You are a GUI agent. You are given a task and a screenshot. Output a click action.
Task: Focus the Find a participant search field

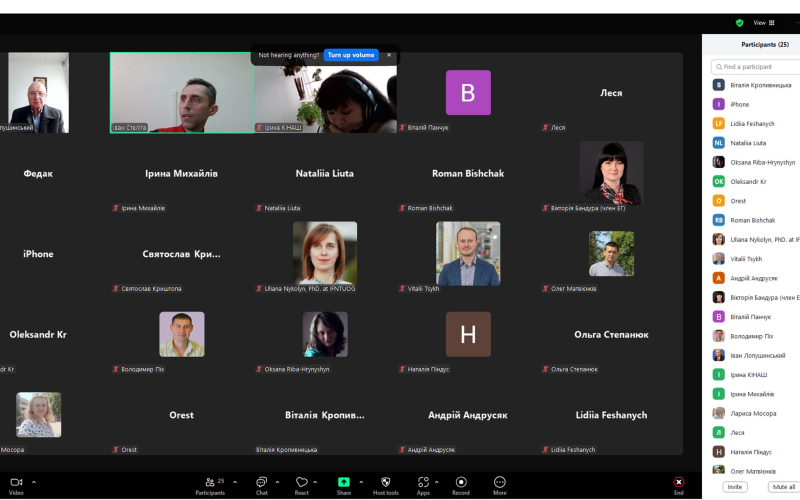[756, 67]
